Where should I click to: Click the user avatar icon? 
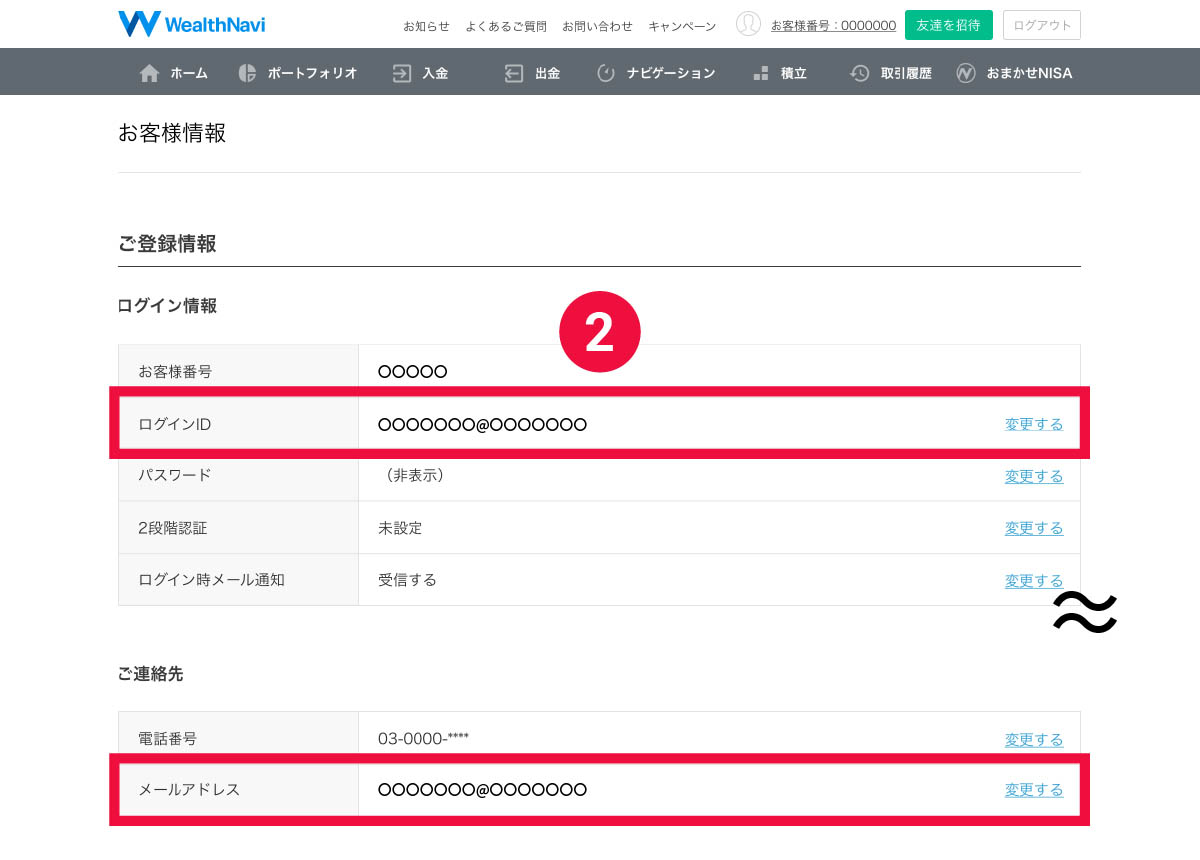[x=748, y=24]
